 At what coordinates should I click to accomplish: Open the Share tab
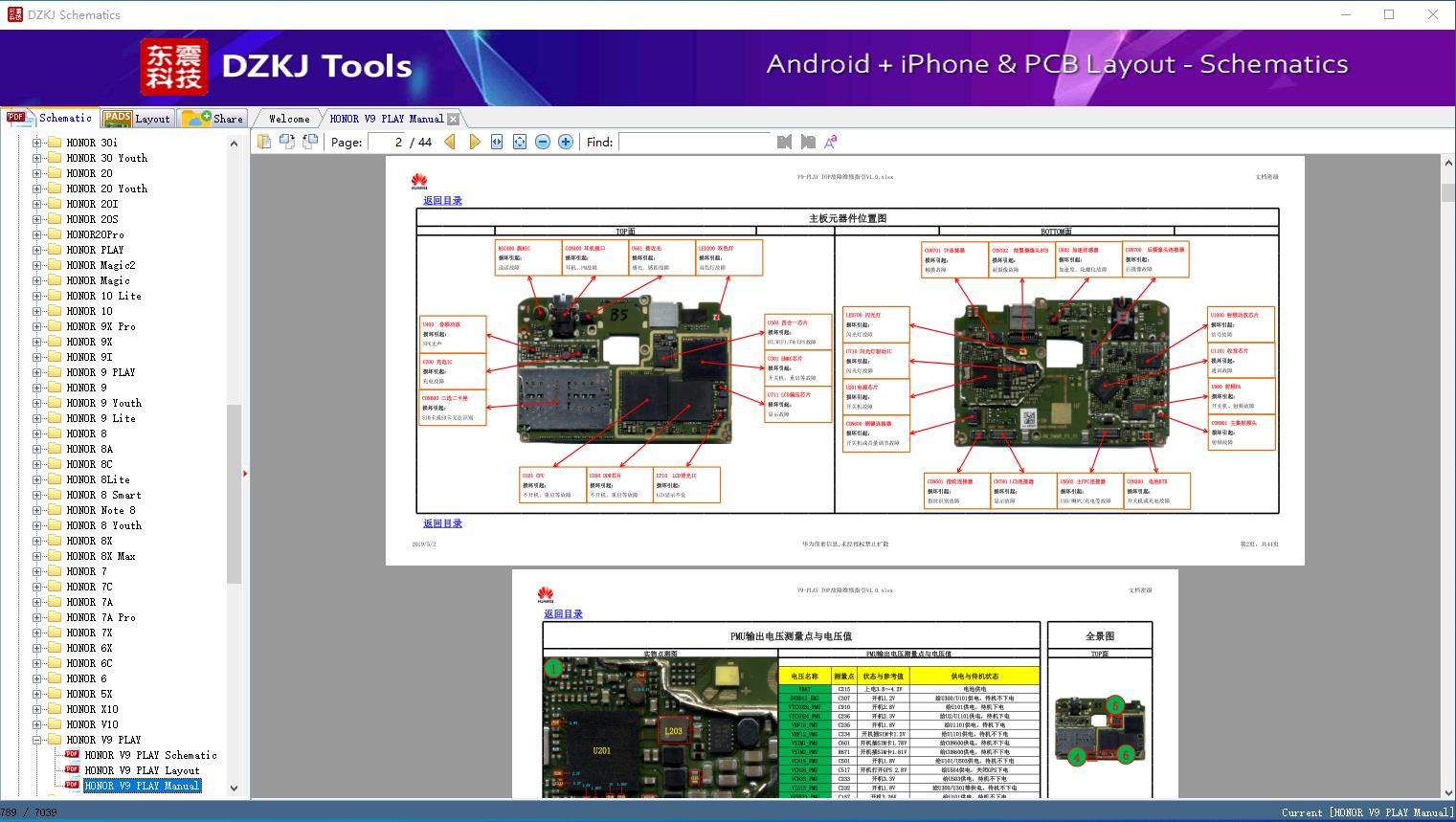pyautogui.click(x=213, y=119)
